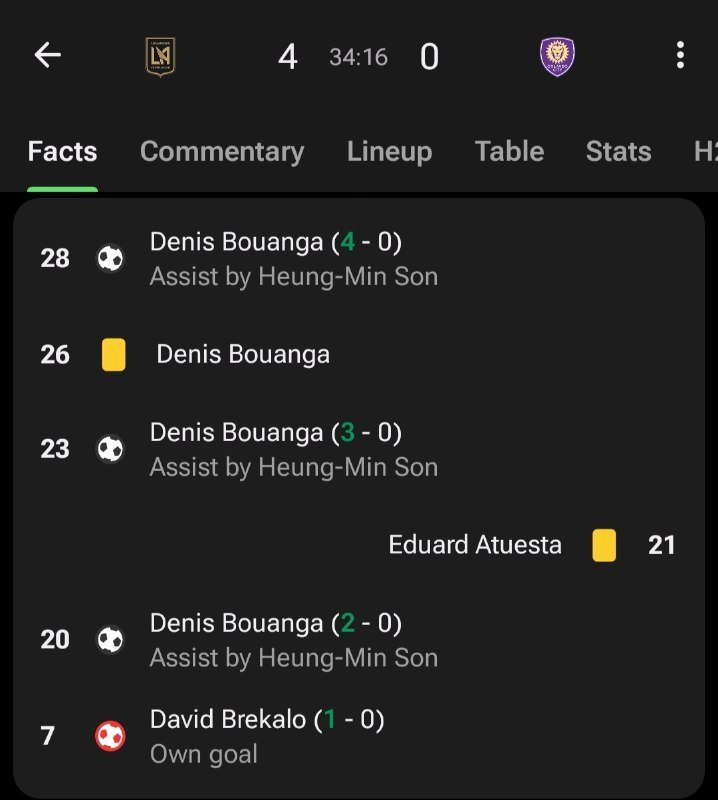Screen dimensions: 718x800
Task: Switch to the Commentary tab
Action: pos(222,152)
